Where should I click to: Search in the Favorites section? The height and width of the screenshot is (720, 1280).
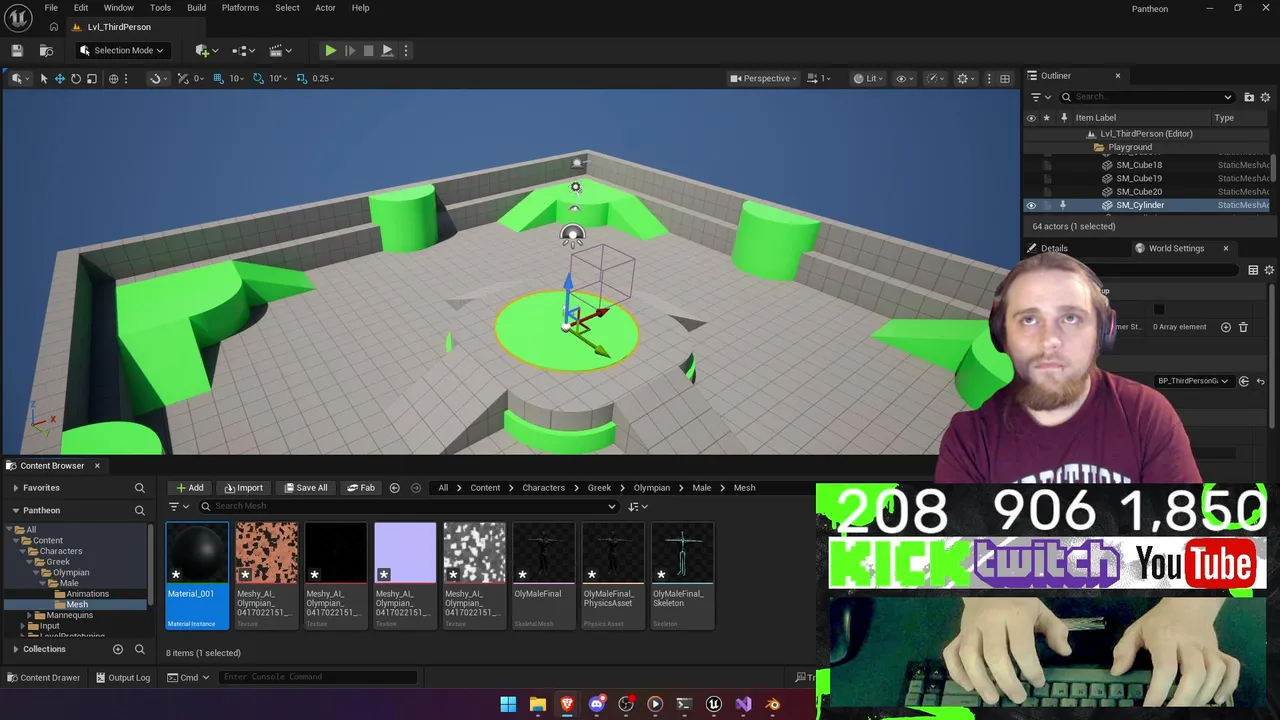140,488
